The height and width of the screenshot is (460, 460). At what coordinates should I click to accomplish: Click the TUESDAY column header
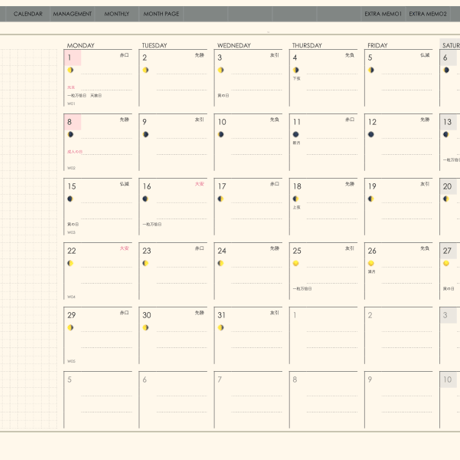(155, 45)
